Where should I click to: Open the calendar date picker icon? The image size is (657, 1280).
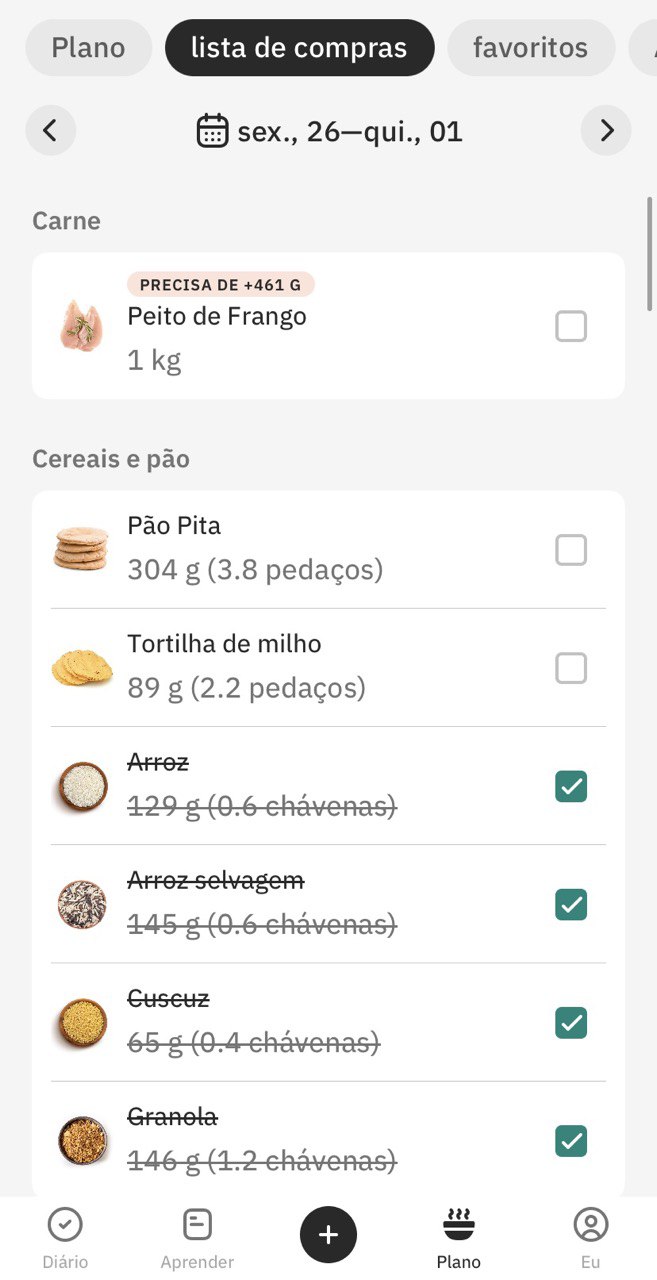[212, 131]
